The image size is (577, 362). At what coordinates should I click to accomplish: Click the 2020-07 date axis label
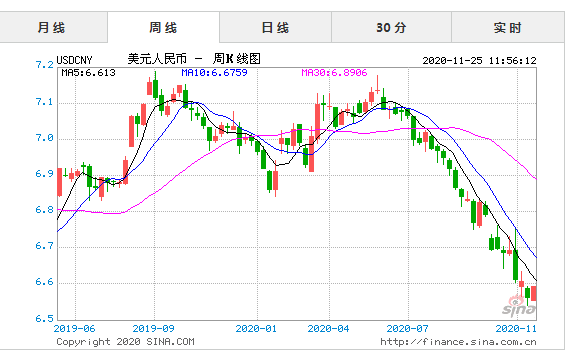point(407,329)
